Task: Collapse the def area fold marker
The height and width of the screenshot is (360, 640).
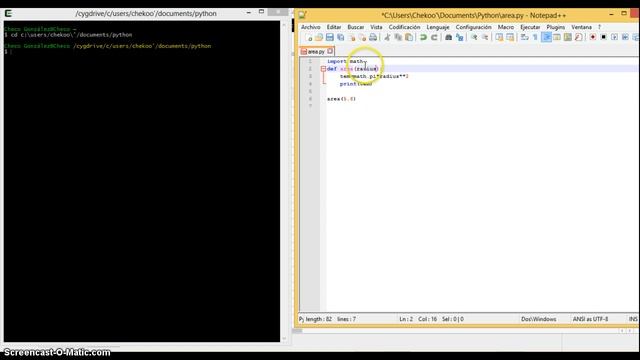Action: [x=323, y=69]
